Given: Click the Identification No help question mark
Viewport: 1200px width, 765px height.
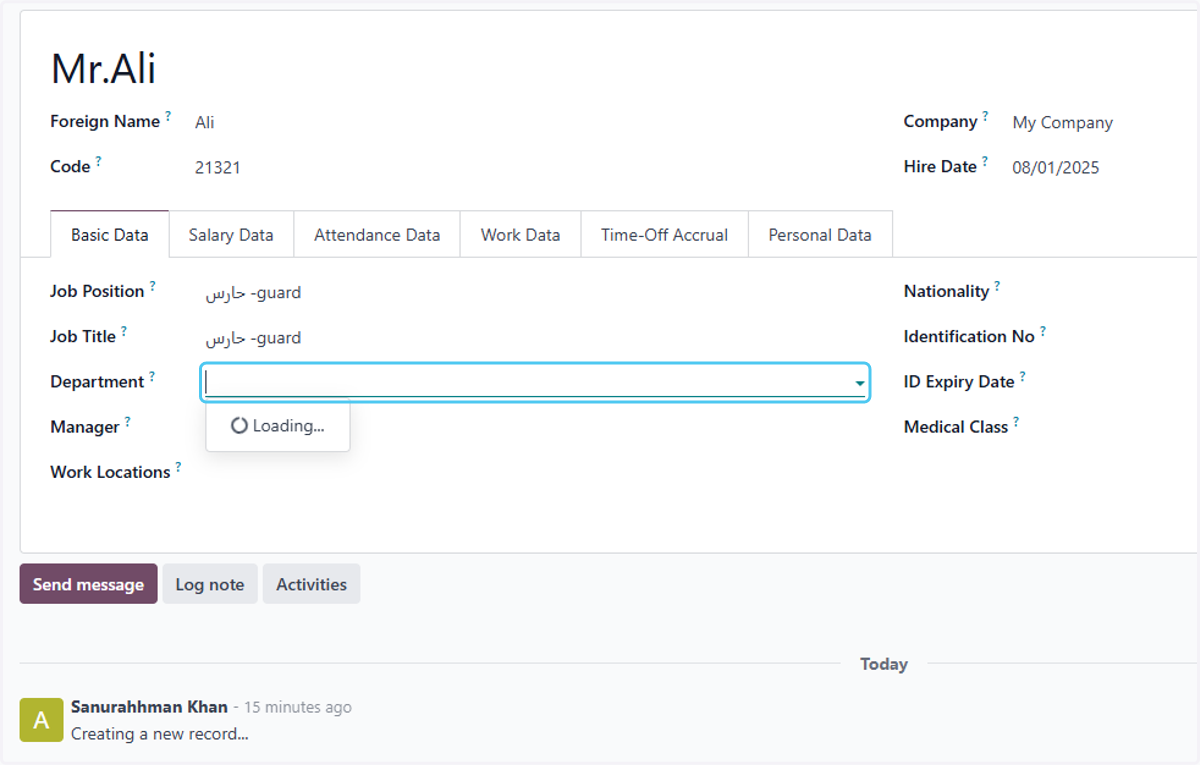Looking at the screenshot, I should point(1043,331).
